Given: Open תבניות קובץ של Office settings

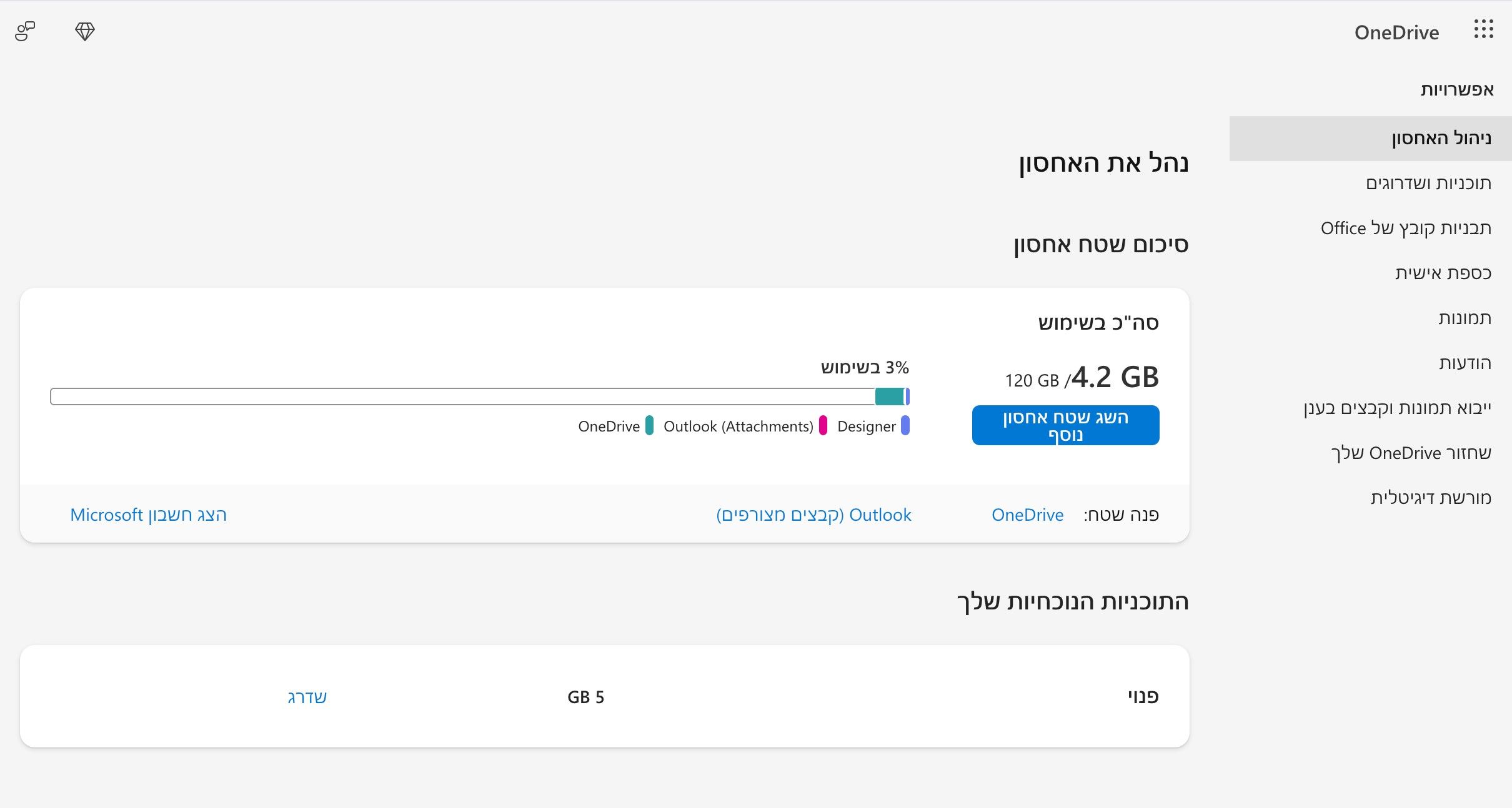Looking at the screenshot, I should (x=1406, y=228).
